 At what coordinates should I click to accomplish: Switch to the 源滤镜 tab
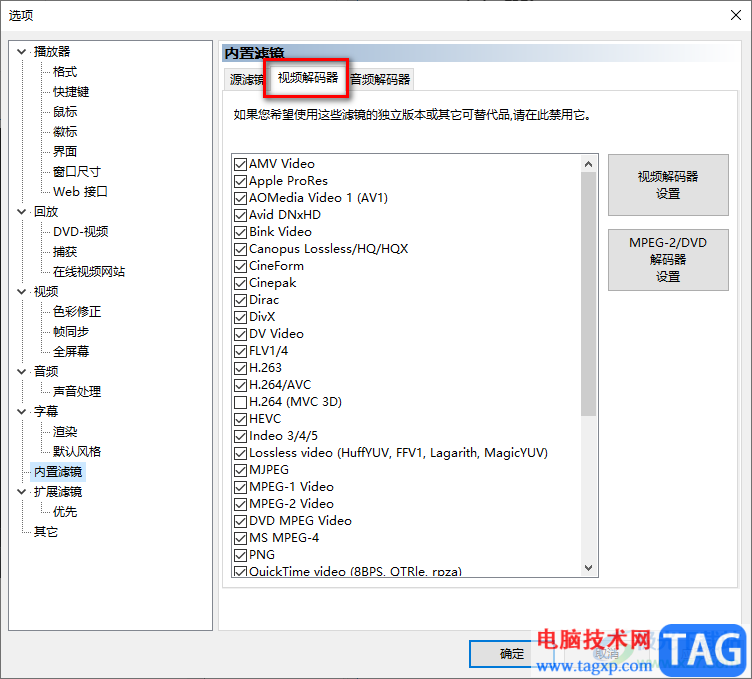[246, 79]
